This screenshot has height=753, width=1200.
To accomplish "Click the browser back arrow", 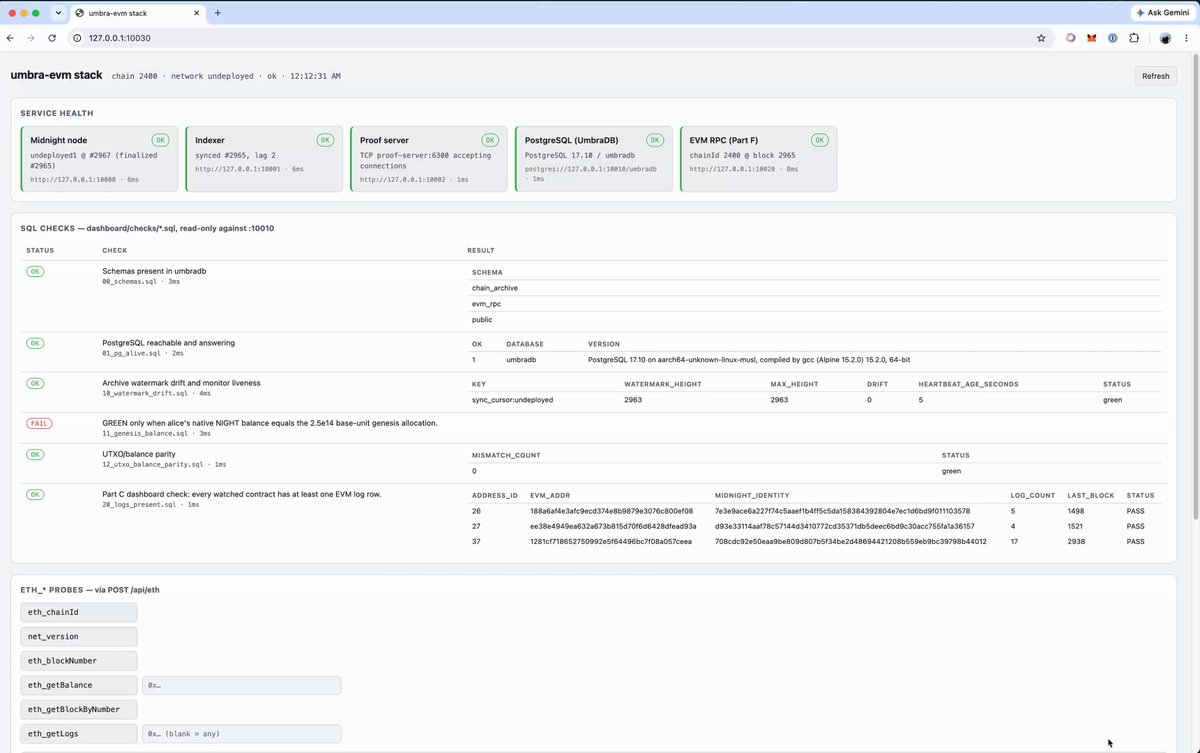I will [11, 38].
